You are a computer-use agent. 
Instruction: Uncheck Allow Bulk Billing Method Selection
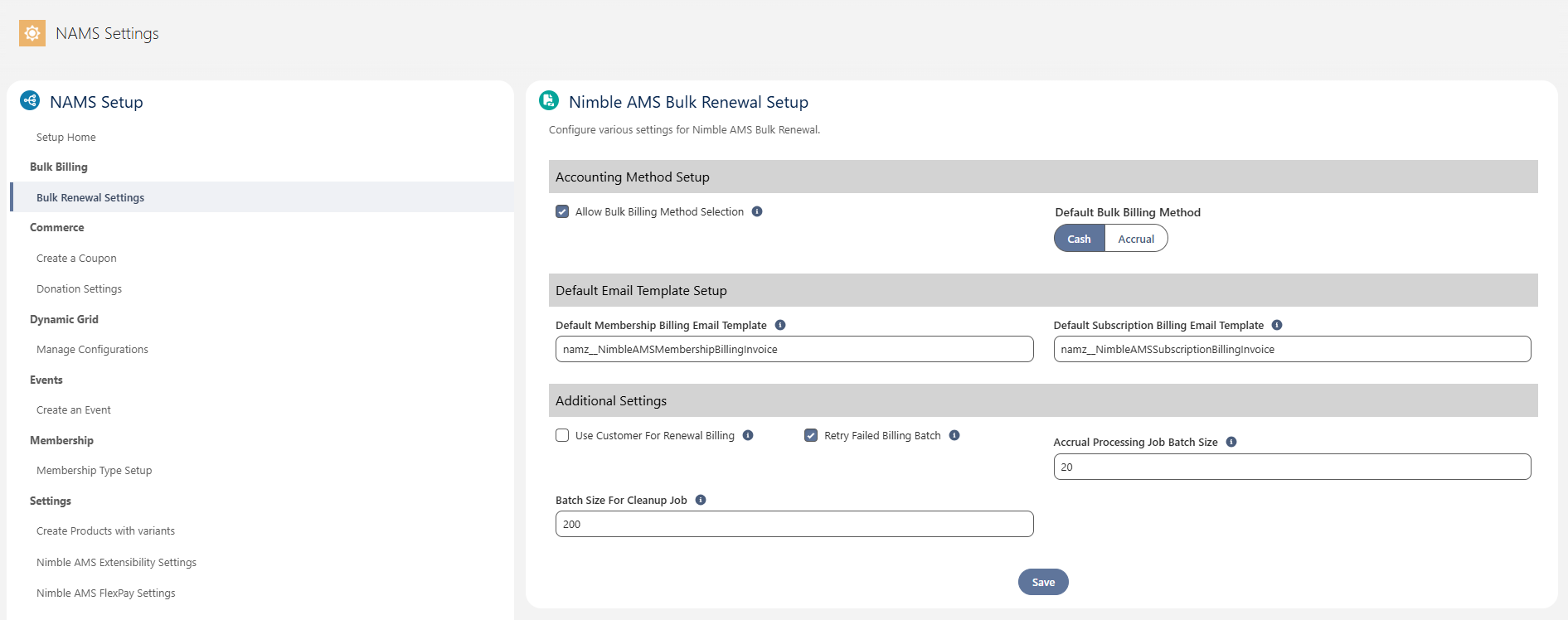pyautogui.click(x=562, y=211)
